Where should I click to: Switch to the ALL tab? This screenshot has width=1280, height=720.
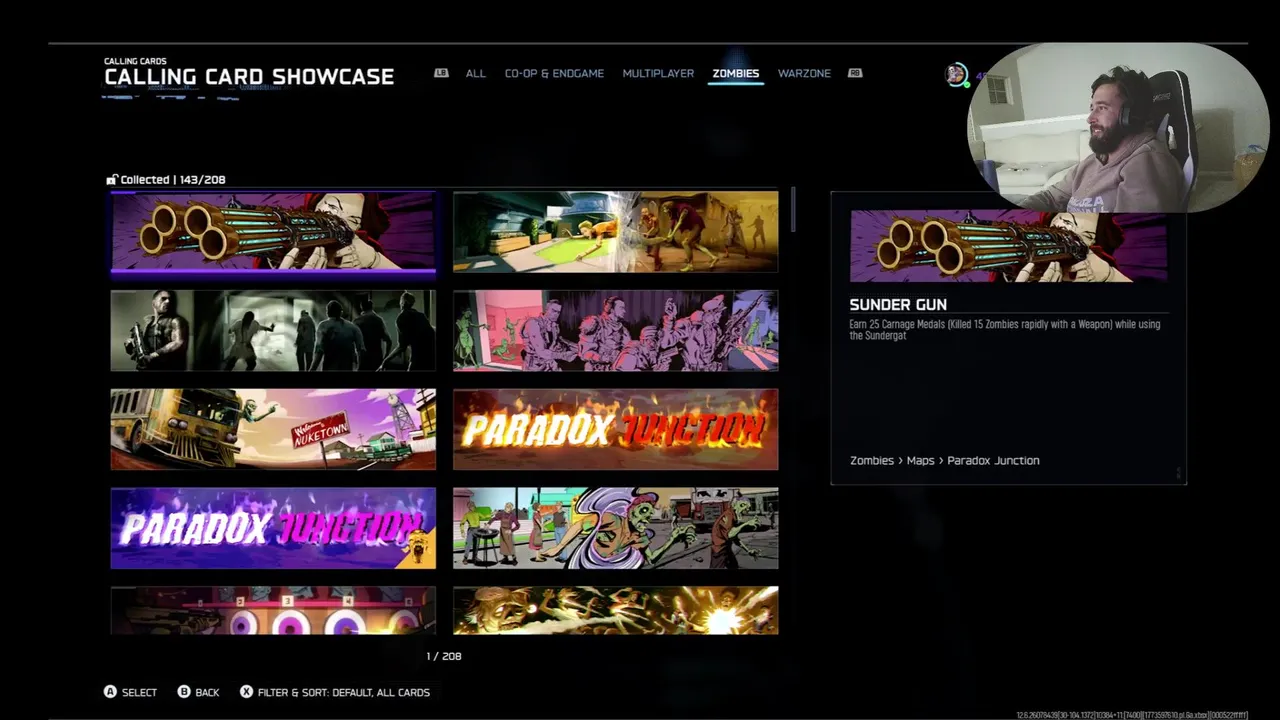point(475,73)
